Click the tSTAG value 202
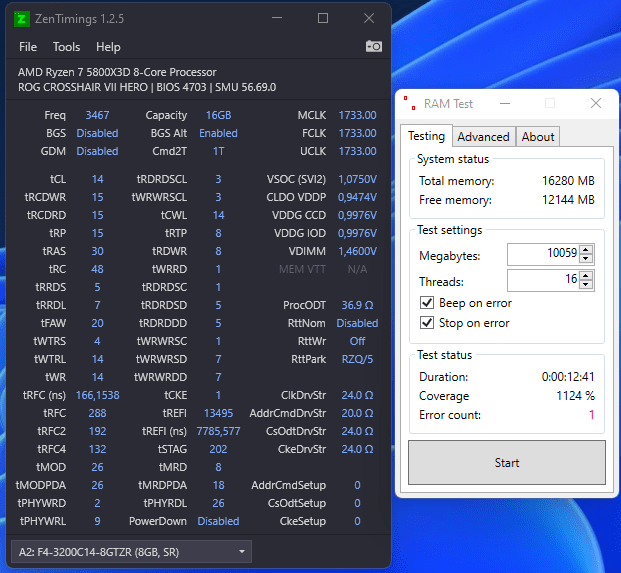This screenshot has width=621, height=573. [218, 449]
